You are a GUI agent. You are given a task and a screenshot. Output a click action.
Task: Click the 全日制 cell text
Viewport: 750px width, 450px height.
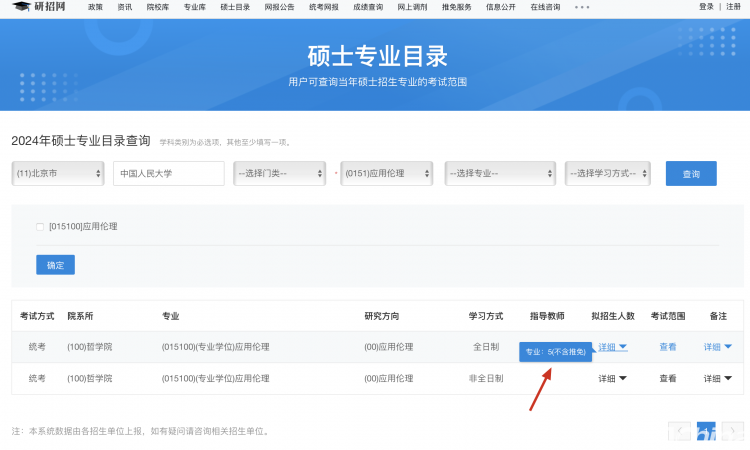click(x=486, y=347)
